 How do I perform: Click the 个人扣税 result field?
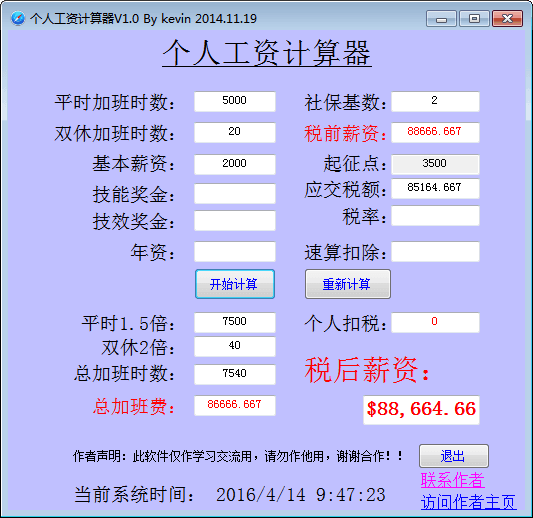(435, 322)
